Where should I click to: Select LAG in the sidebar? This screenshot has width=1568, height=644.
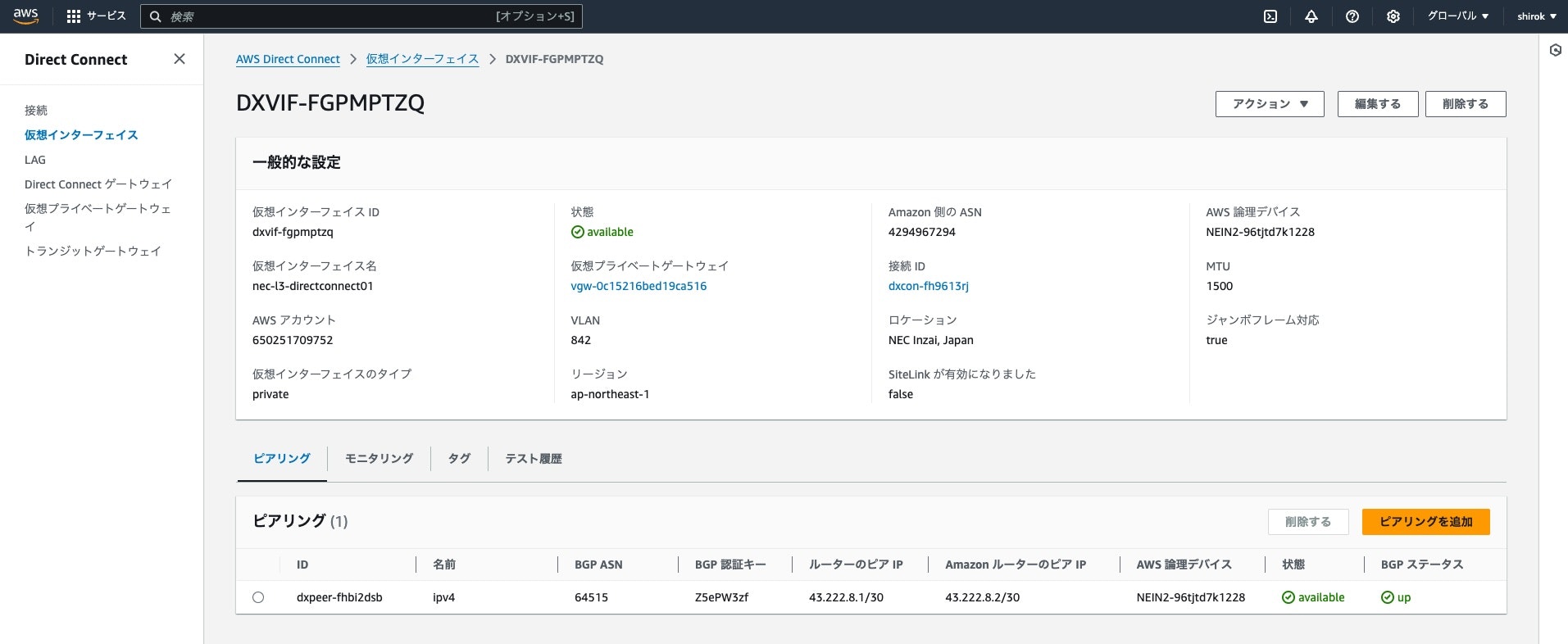pyautogui.click(x=35, y=160)
